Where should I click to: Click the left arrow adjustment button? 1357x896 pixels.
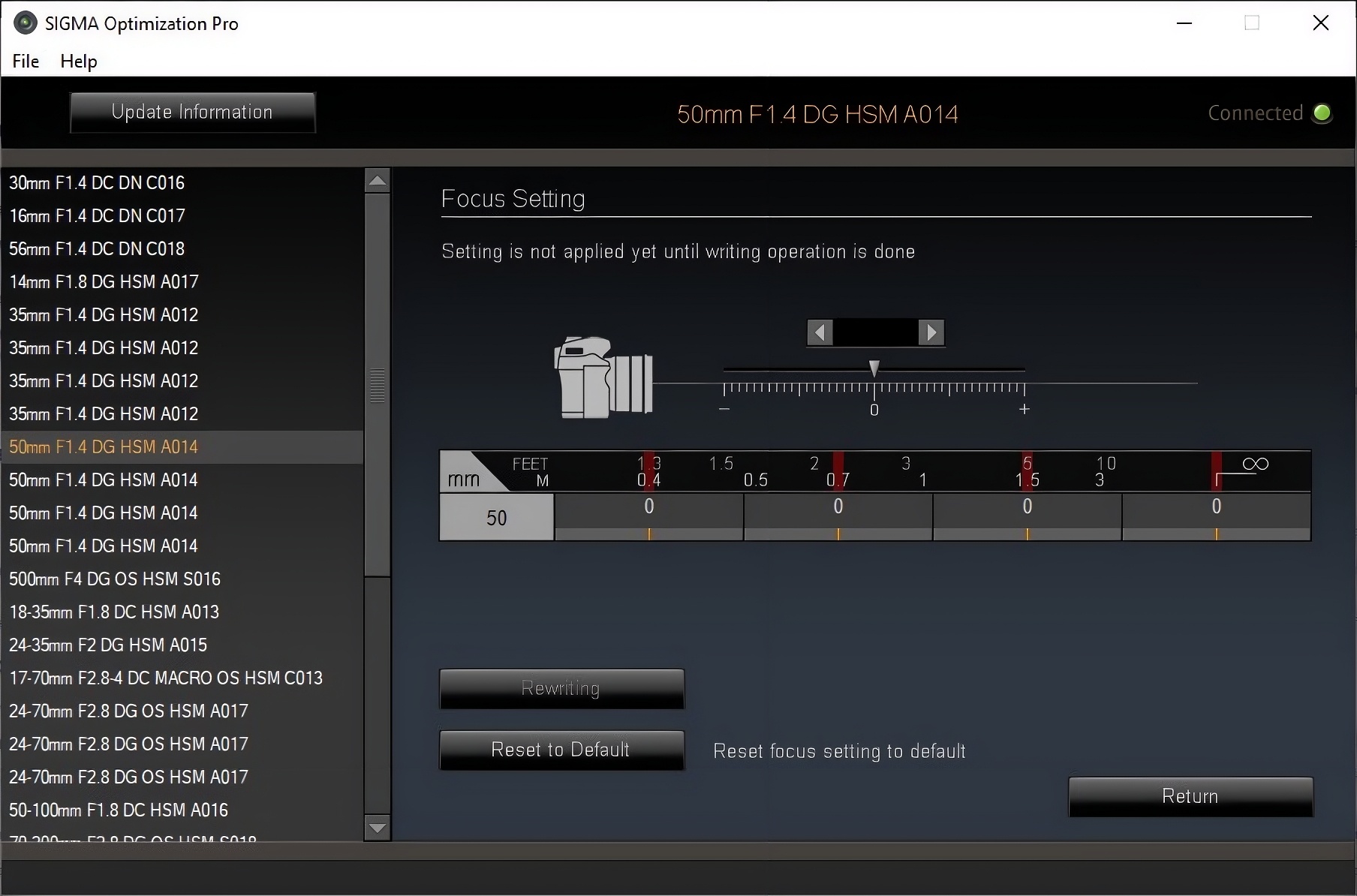pyautogui.click(x=820, y=332)
